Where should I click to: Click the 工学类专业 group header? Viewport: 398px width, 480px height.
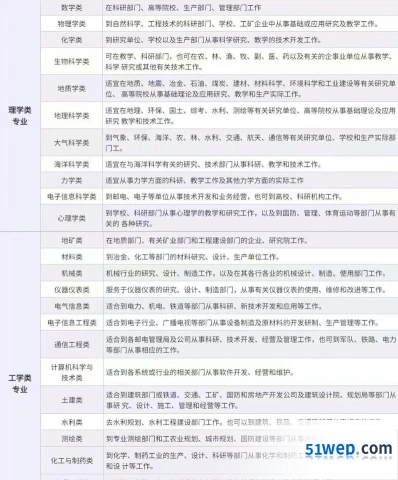(x=20, y=383)
